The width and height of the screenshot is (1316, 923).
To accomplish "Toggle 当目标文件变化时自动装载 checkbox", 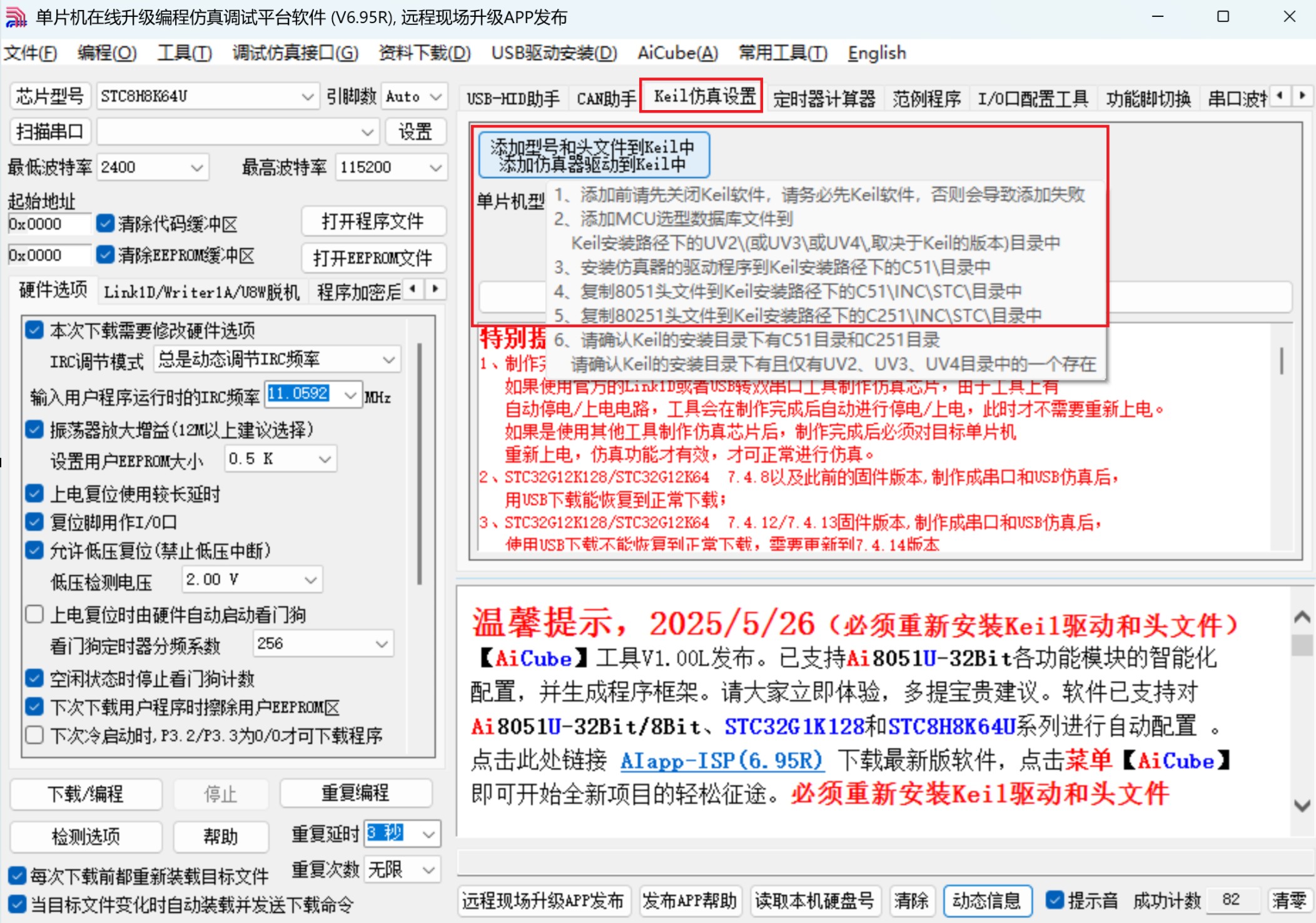I will pyautogui.click(x=18, y=904).
